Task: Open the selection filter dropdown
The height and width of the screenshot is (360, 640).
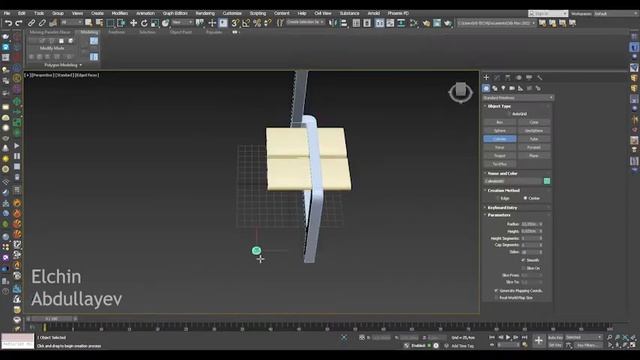Action: 71,22
